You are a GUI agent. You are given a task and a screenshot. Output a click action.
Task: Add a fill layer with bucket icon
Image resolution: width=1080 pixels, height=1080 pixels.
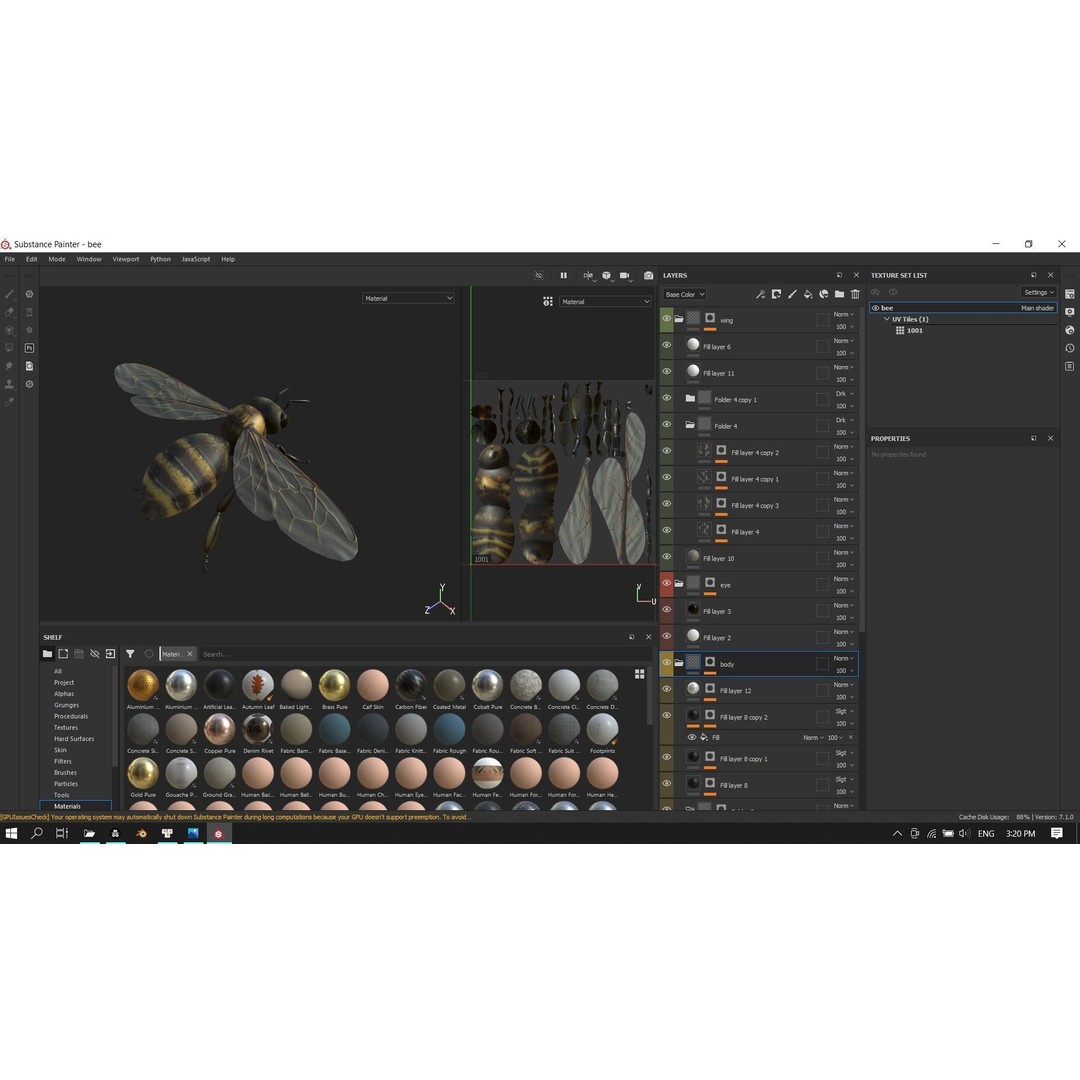pyautogui.click(x=808, y=294)
